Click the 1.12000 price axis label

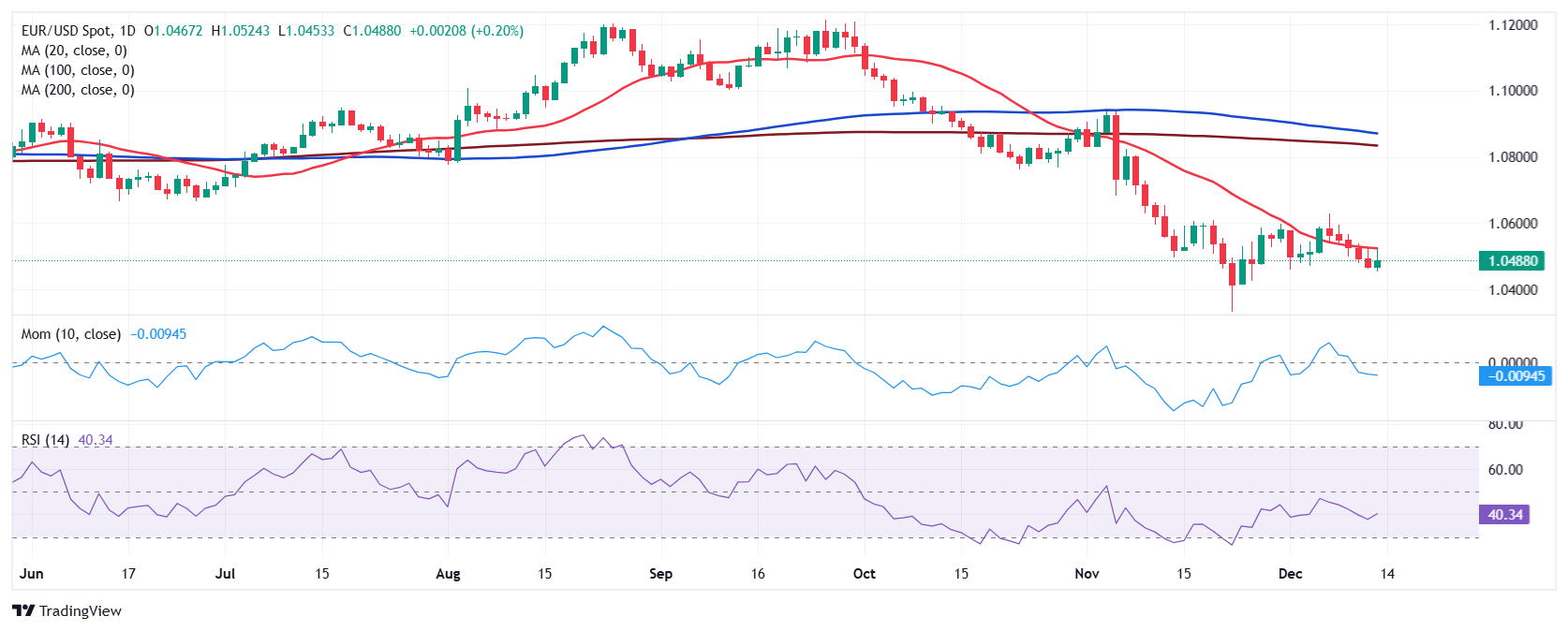point(1513,25)
